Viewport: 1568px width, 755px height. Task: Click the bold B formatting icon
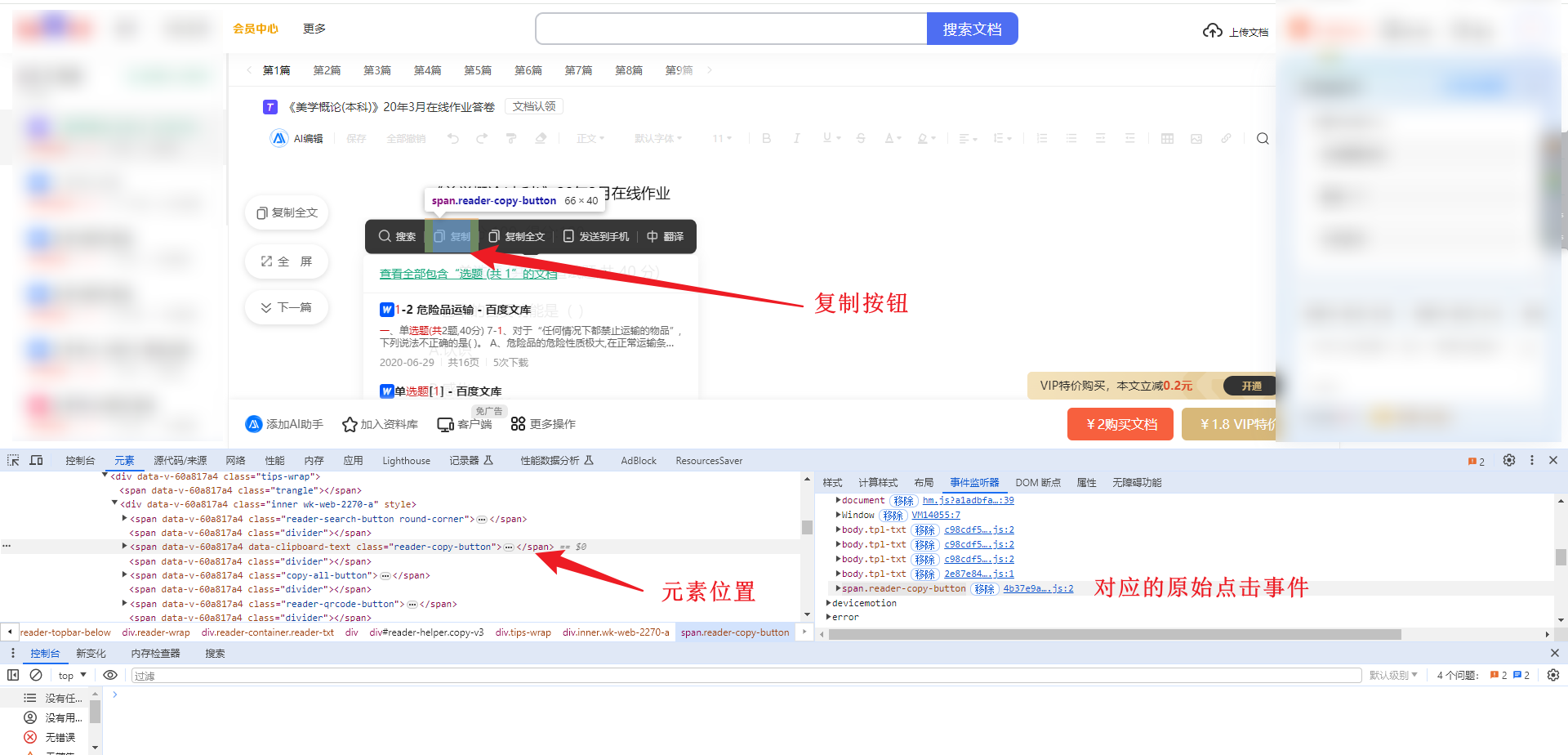[x=766, y=138]
